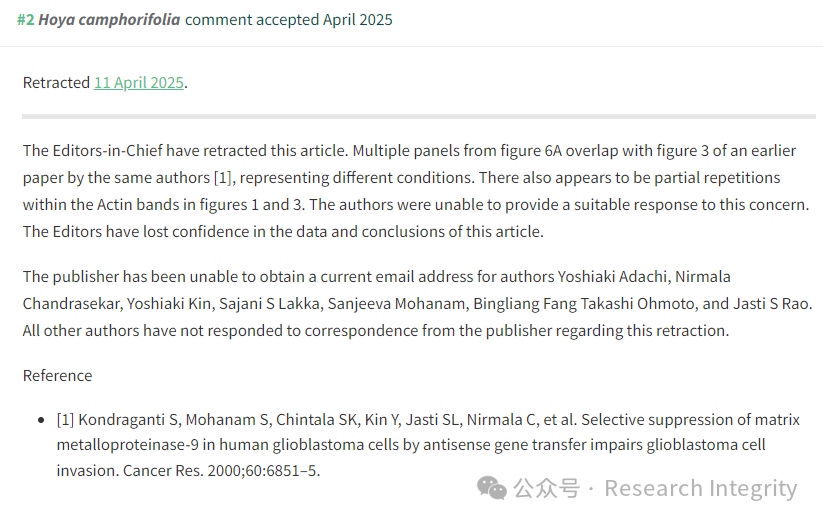Screen dimensions: 823x521
Task: Open the 11 April 2025 retraction link
Action: coord(139,83)
